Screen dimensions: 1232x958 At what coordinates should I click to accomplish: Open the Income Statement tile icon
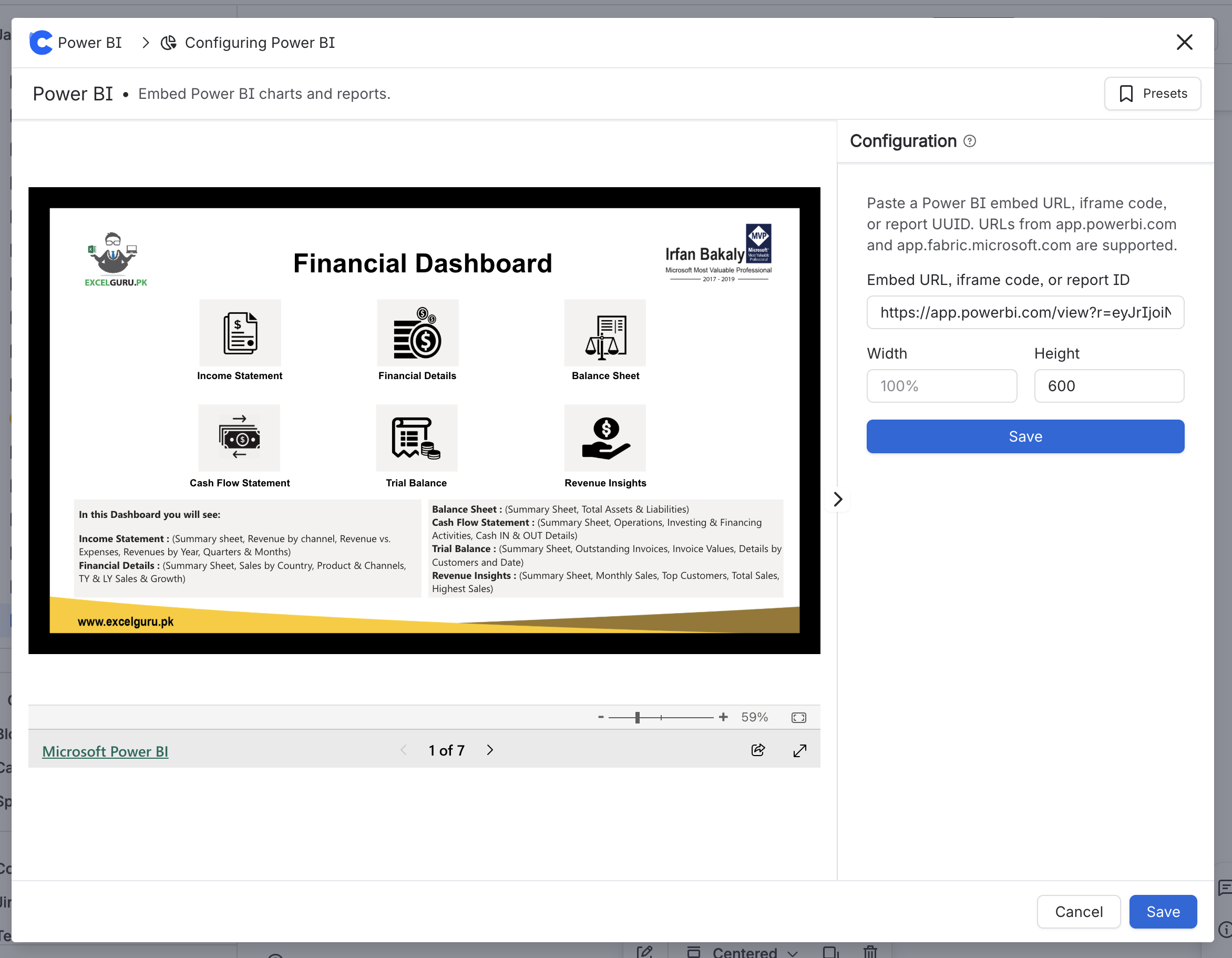click(x=240, y=333)
